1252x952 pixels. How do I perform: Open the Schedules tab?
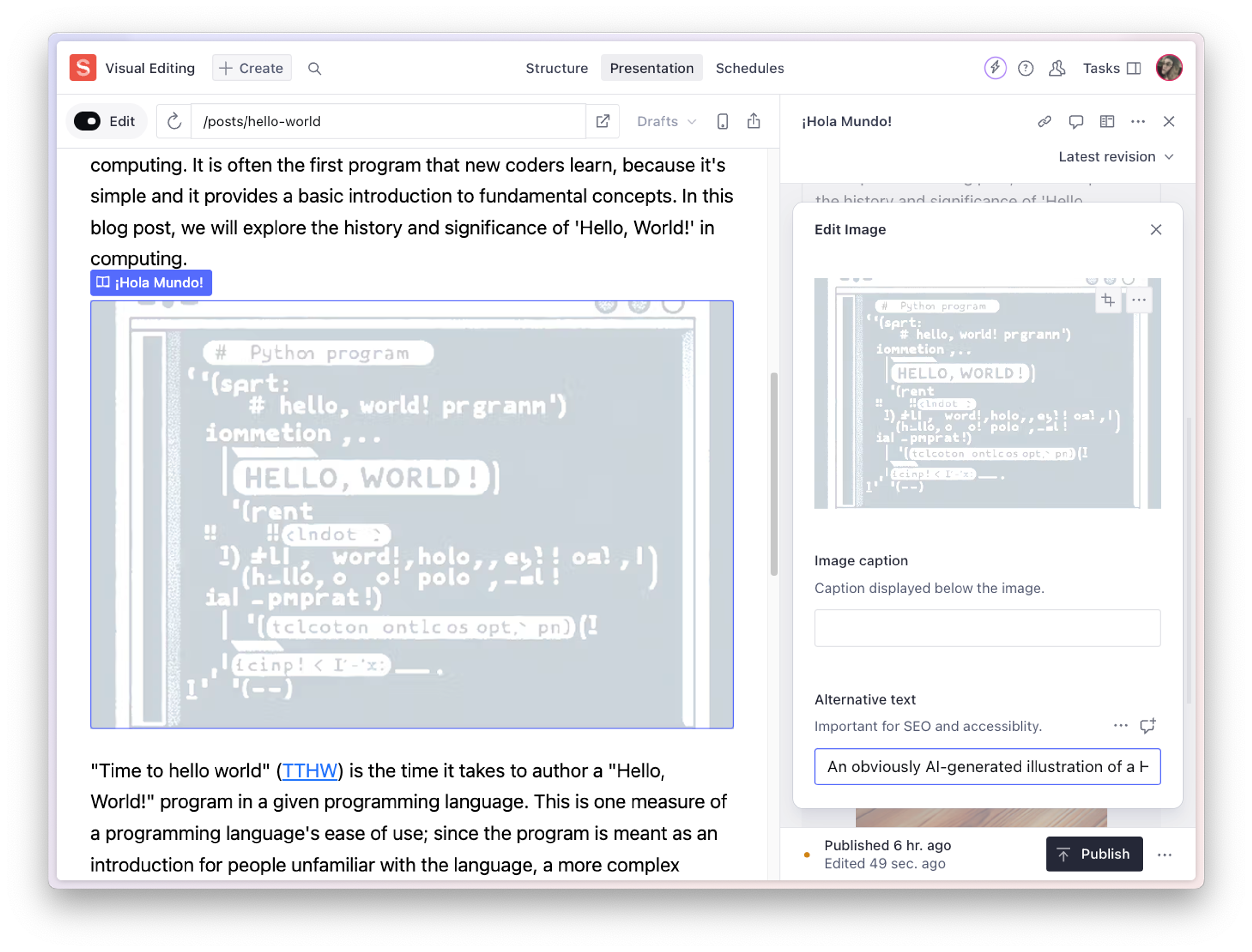tap(749, 68)
